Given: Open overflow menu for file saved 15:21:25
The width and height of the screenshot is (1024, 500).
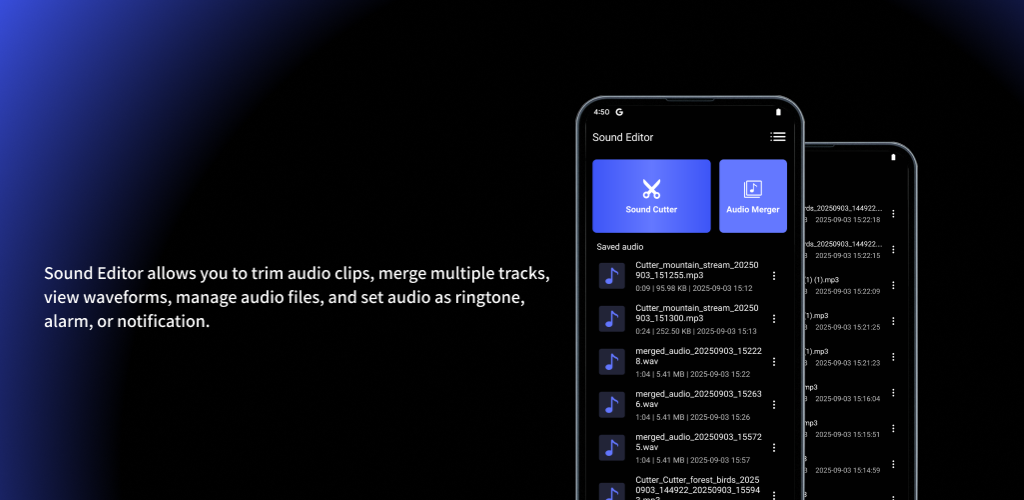Looking at the screenshot, I should click(x=893, y=321).
